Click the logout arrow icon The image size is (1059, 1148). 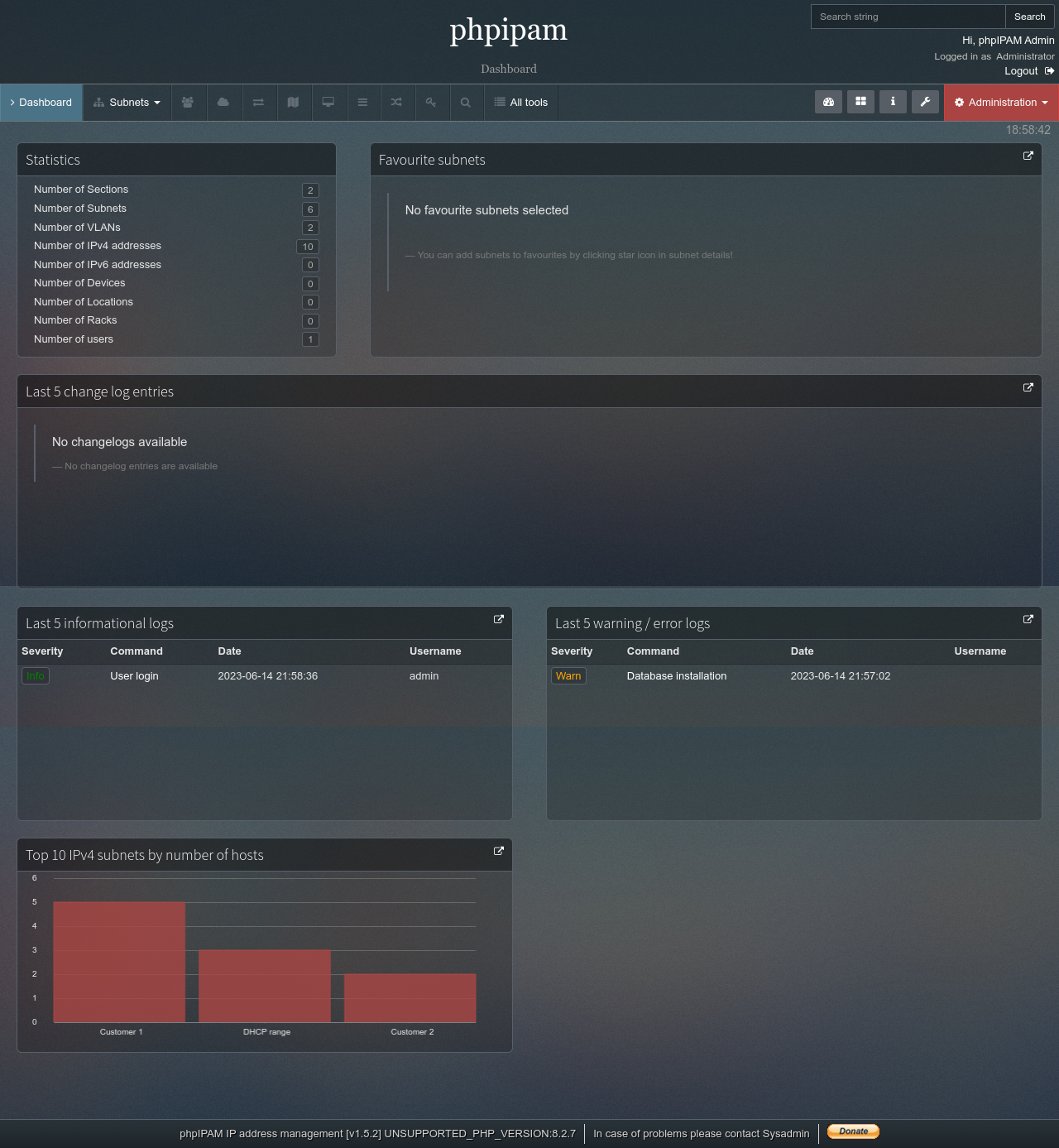[x=1049, y=71]
